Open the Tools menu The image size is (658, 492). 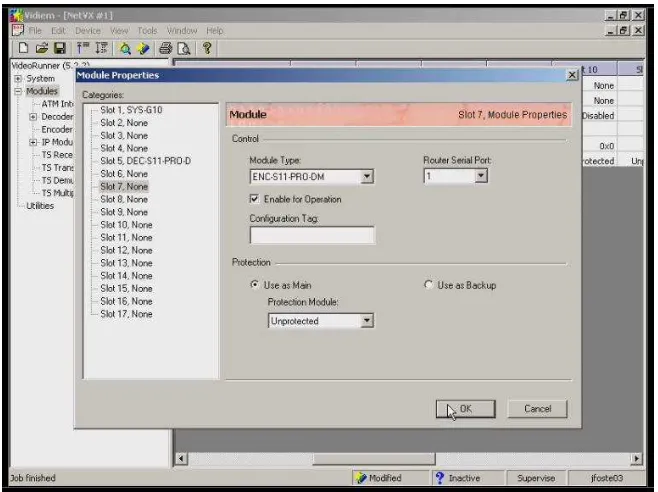(x=147, y=31)
